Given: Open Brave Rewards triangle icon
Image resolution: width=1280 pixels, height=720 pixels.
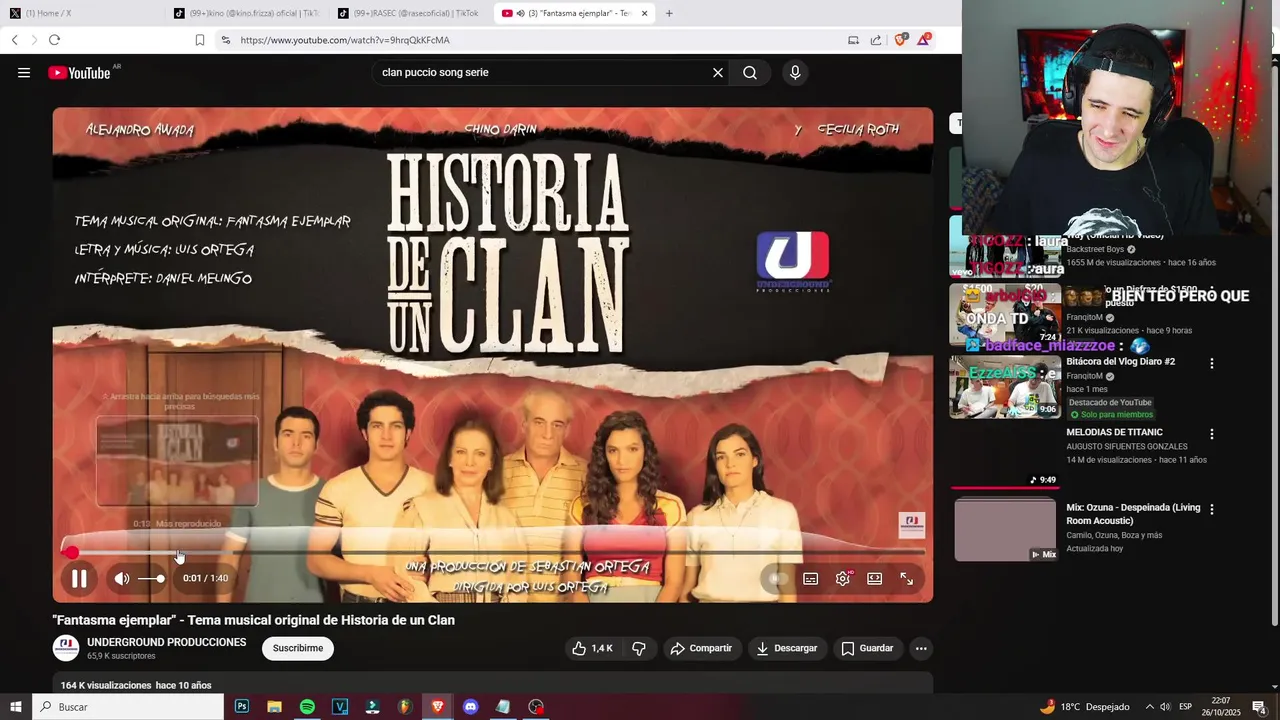Looking at the screenshot, I should tap(924, 40).
